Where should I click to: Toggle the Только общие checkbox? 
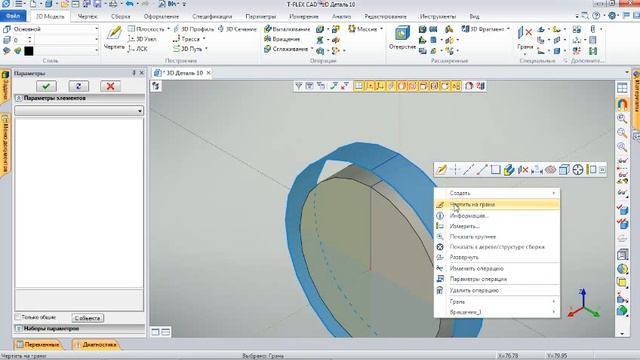coord(18,317)
